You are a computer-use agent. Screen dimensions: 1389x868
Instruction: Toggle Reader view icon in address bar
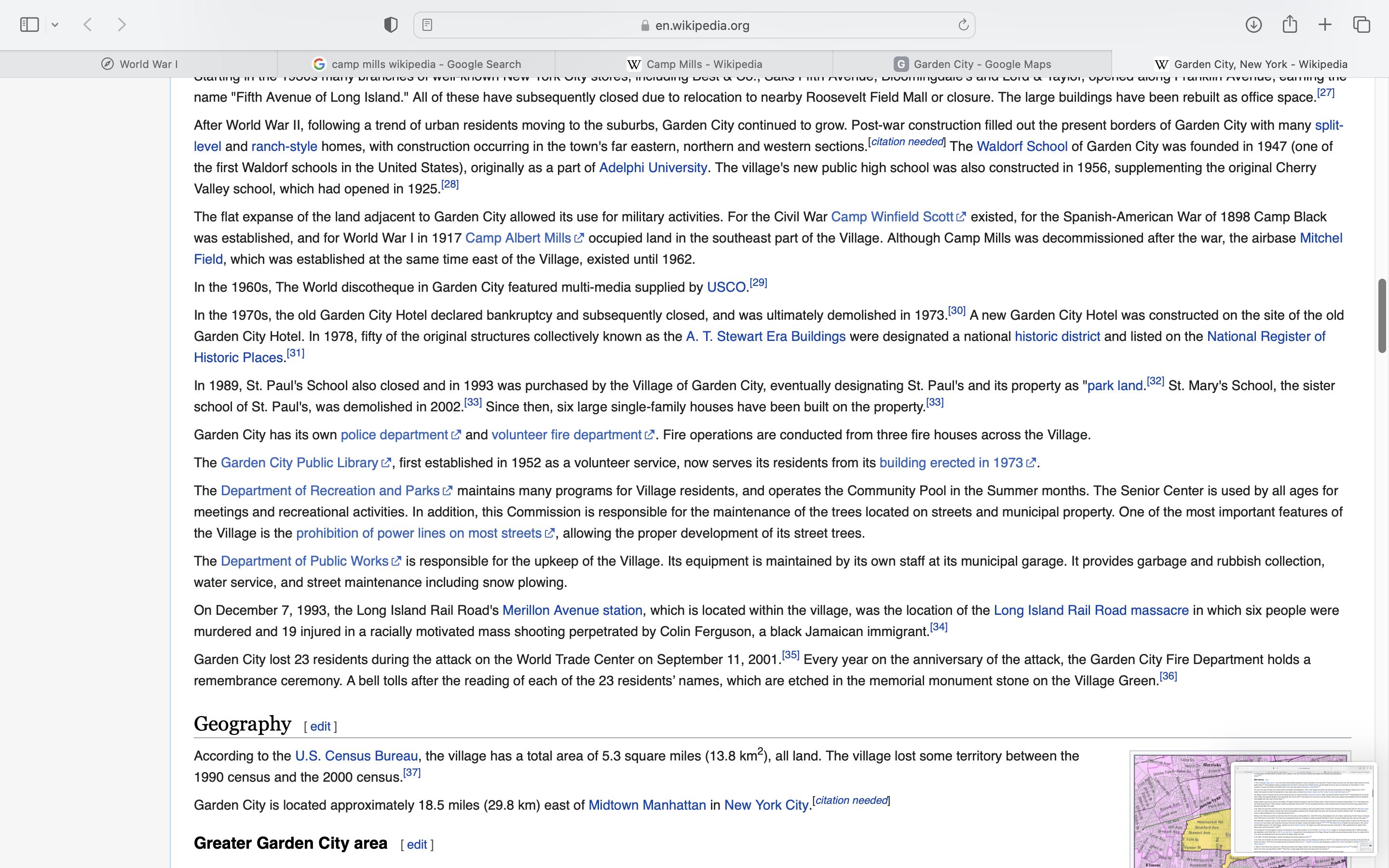[x=427, y=25]
